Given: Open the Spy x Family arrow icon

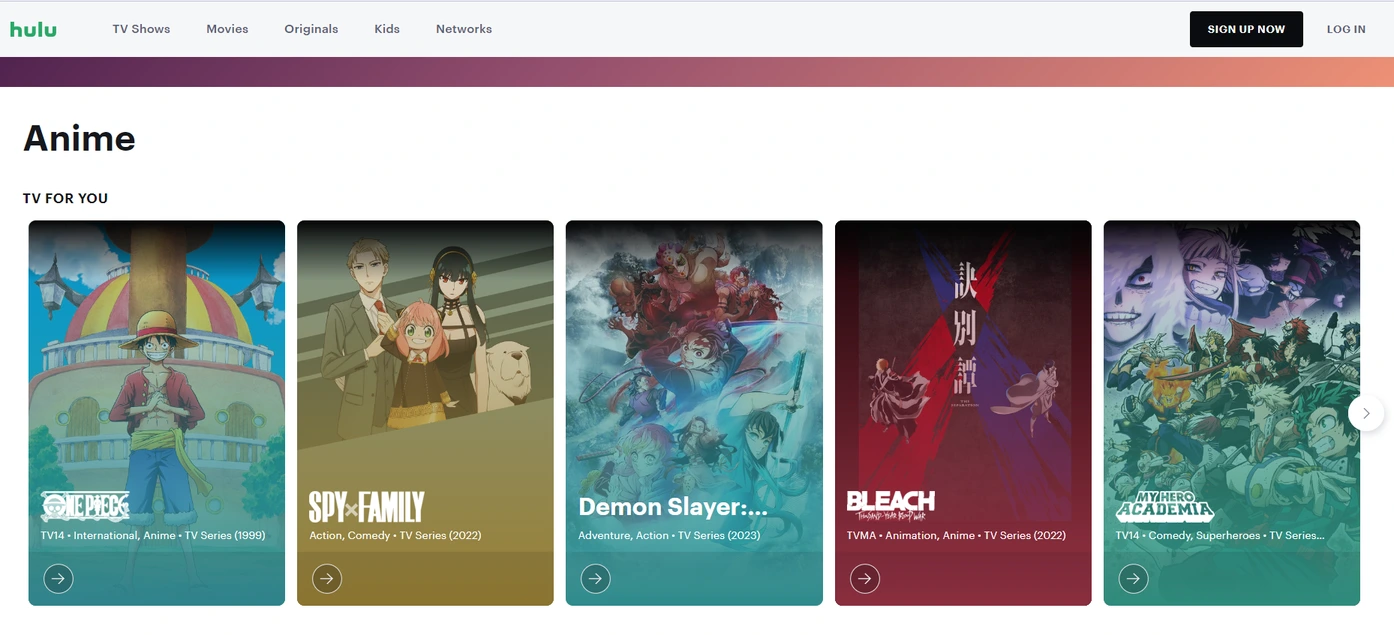Looking at the screenshot, I should click(327, 578).
